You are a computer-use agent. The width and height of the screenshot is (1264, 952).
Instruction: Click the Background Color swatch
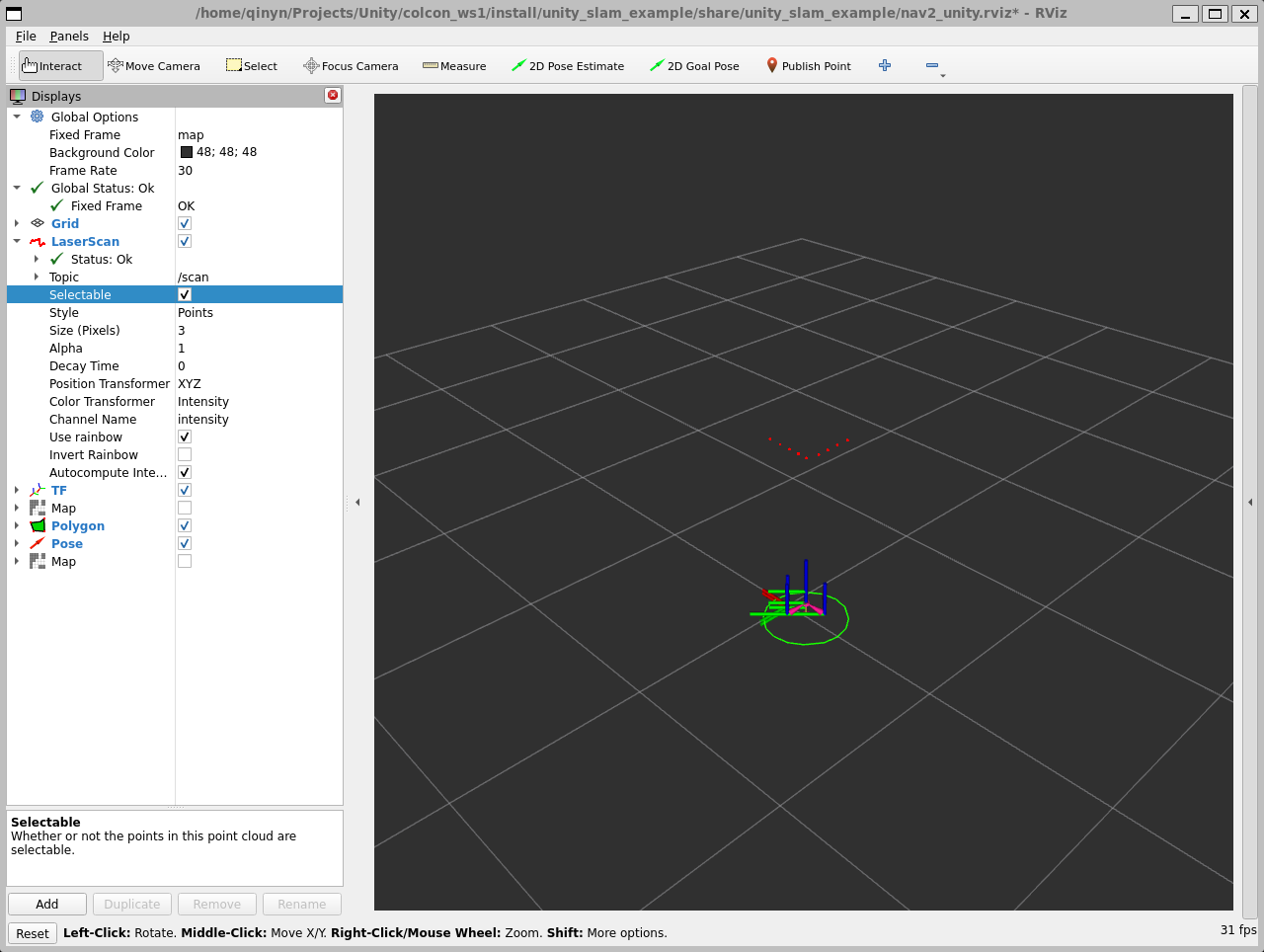point(187,152)
